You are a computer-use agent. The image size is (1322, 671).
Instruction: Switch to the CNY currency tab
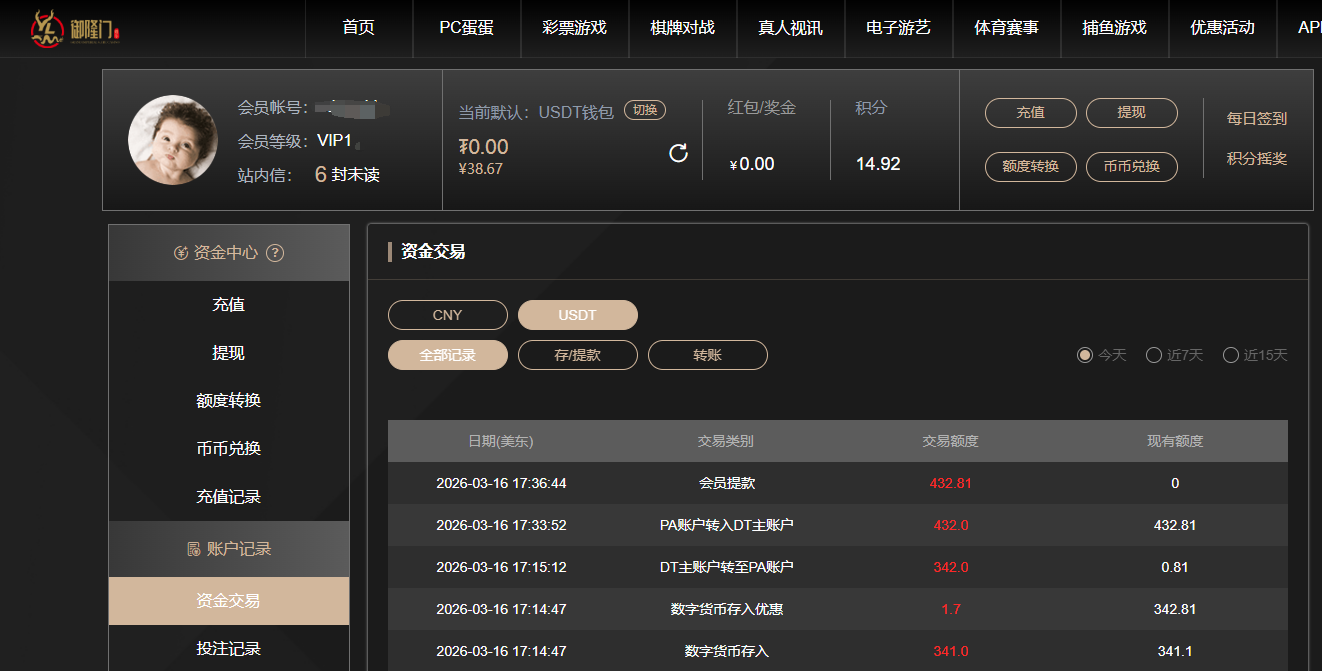[447, 315]
